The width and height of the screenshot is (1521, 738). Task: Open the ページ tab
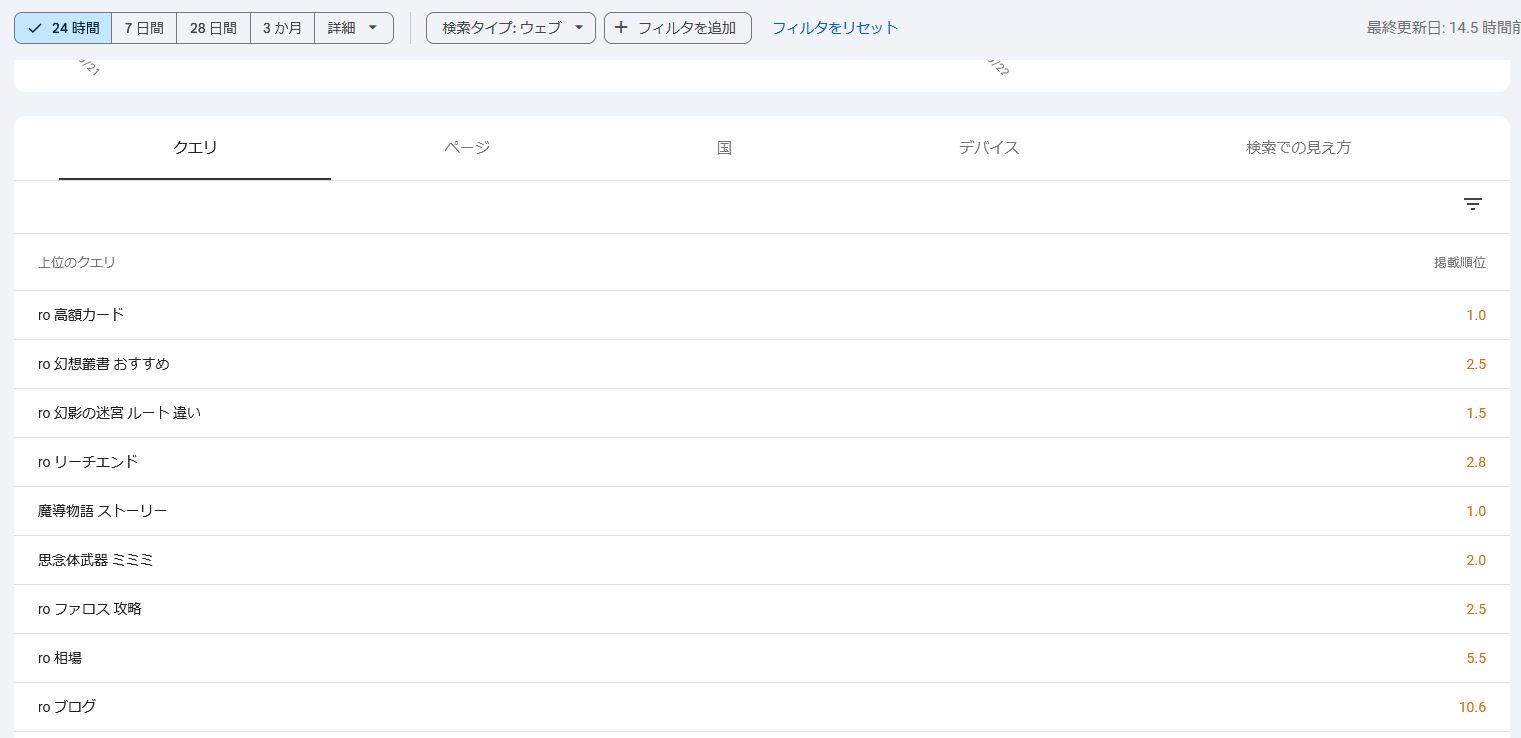click(x=467, y=148)
